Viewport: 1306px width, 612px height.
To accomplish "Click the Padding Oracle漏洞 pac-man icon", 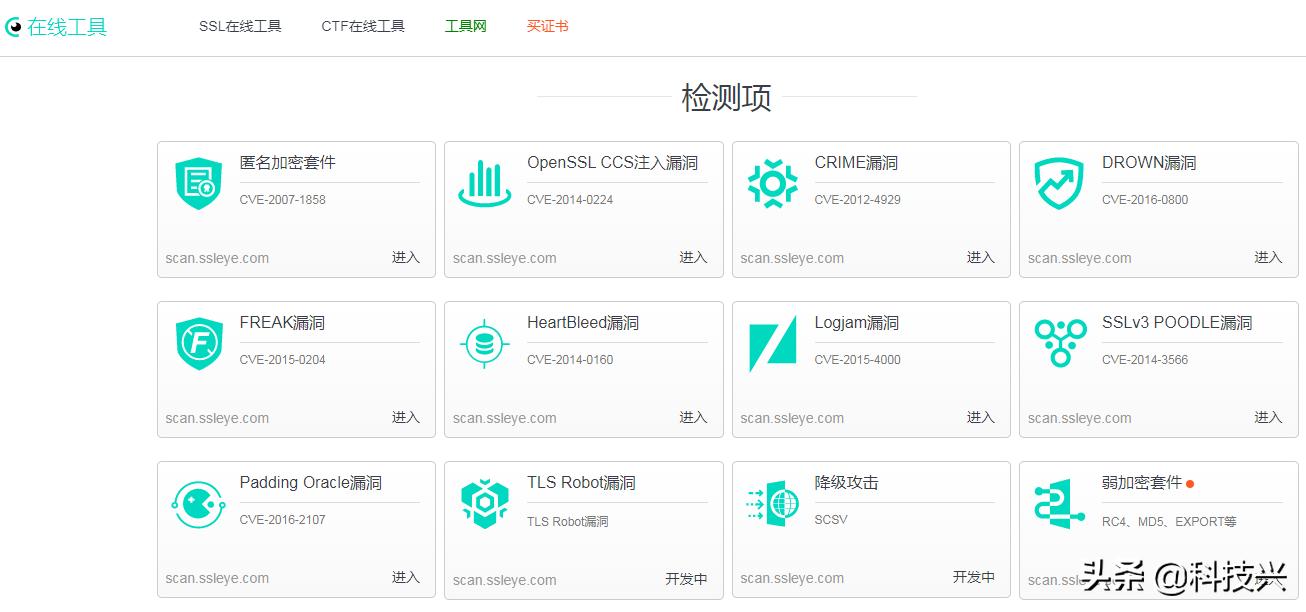I will 197,504.
